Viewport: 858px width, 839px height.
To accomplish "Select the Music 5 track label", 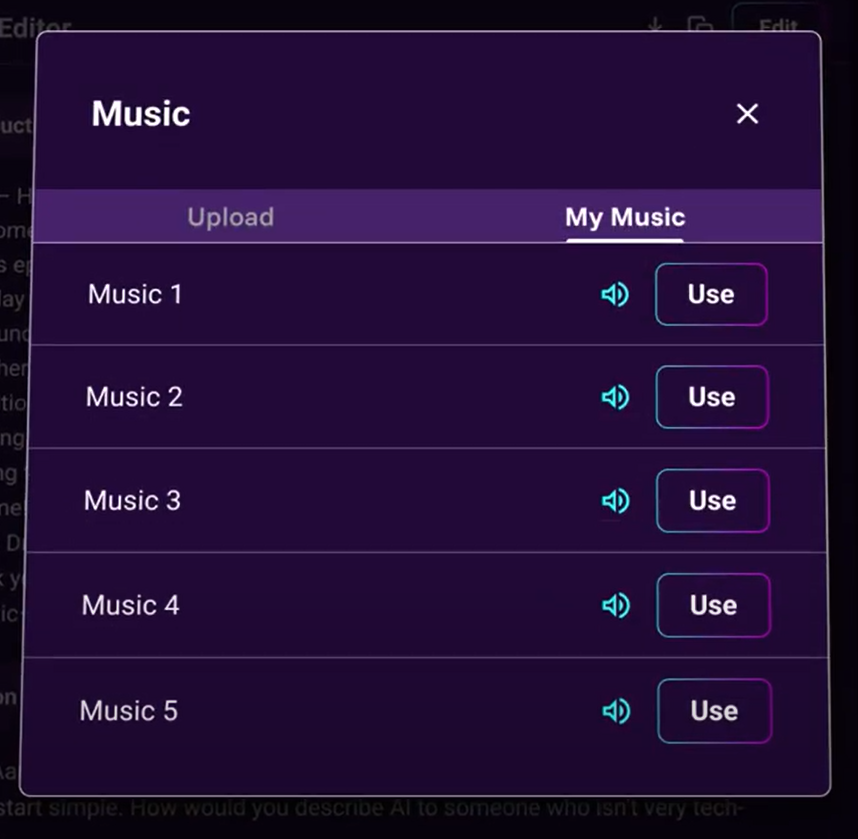I will pyautogui.click(x=129, y=711).
